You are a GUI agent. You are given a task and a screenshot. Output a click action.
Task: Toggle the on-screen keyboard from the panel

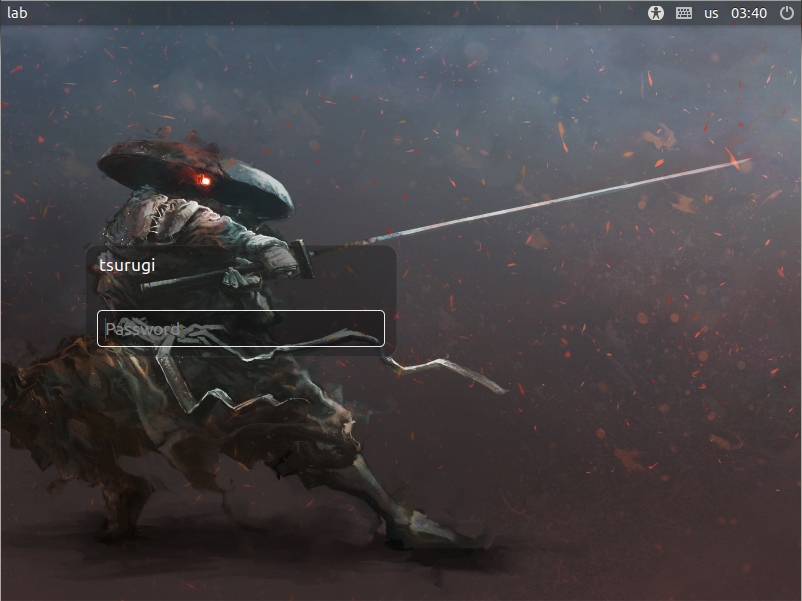point(684,13)
